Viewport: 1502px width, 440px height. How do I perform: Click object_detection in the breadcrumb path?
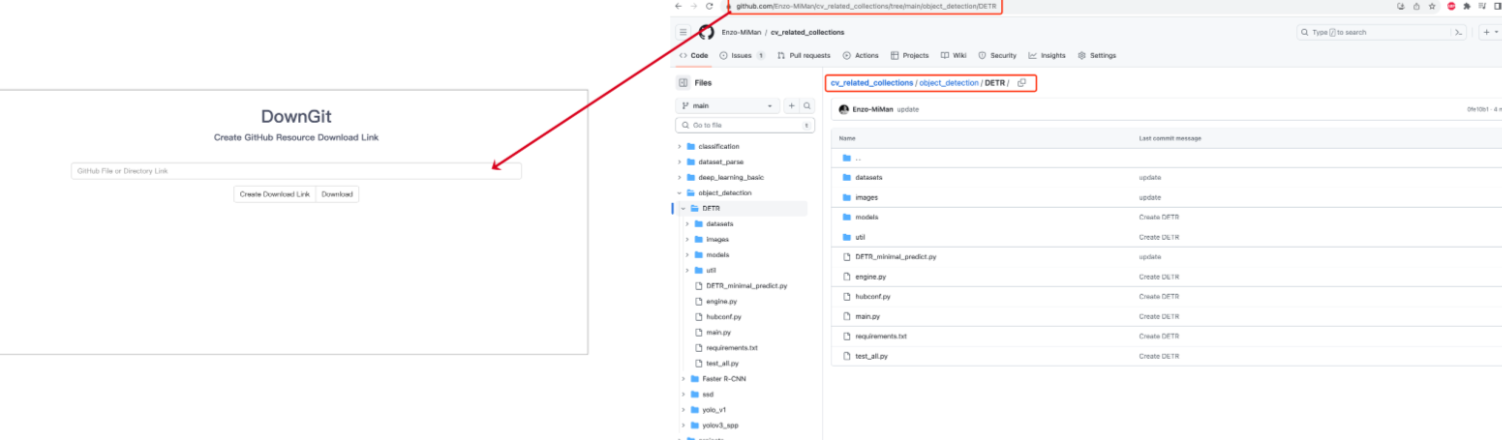[949, 83]
